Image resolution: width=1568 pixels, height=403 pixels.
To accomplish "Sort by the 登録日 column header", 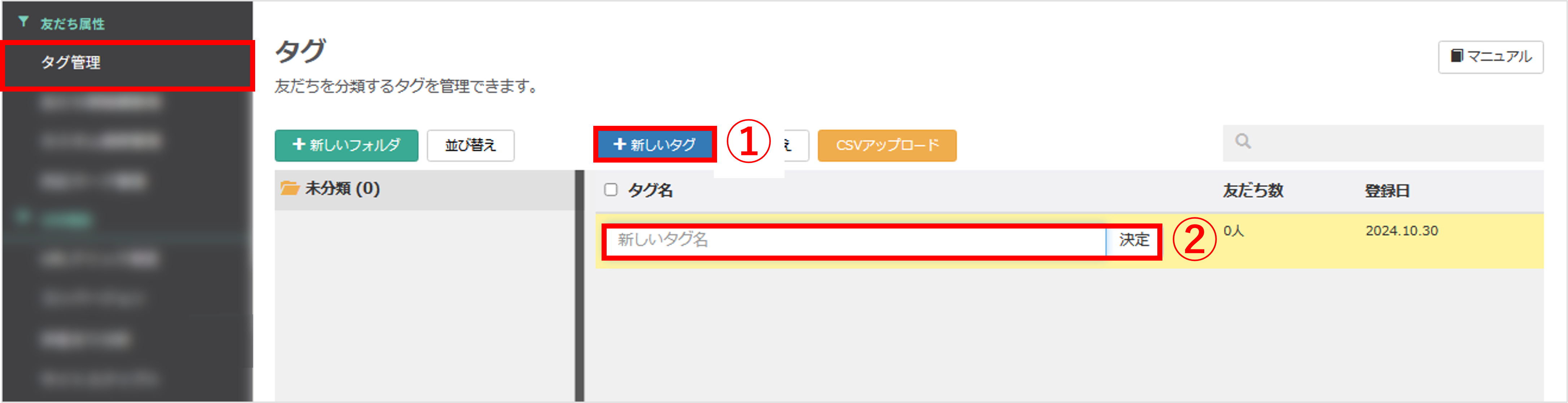I will point(1386,191).
